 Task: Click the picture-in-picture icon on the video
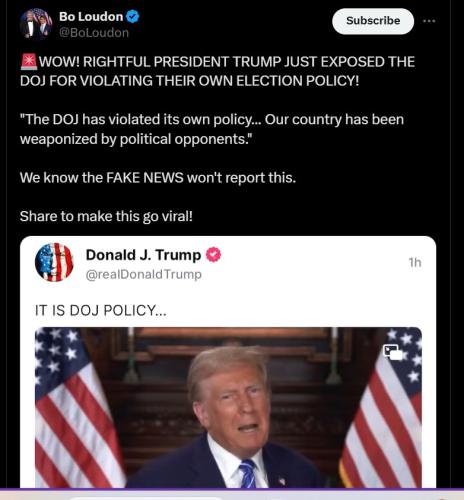click(x=393, y=352)
